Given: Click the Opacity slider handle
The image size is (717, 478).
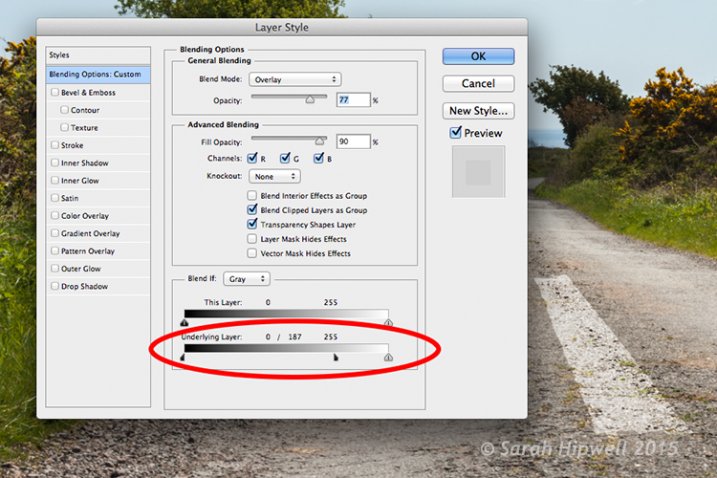Looking at the screenshot, I should [x=310, y=100].
